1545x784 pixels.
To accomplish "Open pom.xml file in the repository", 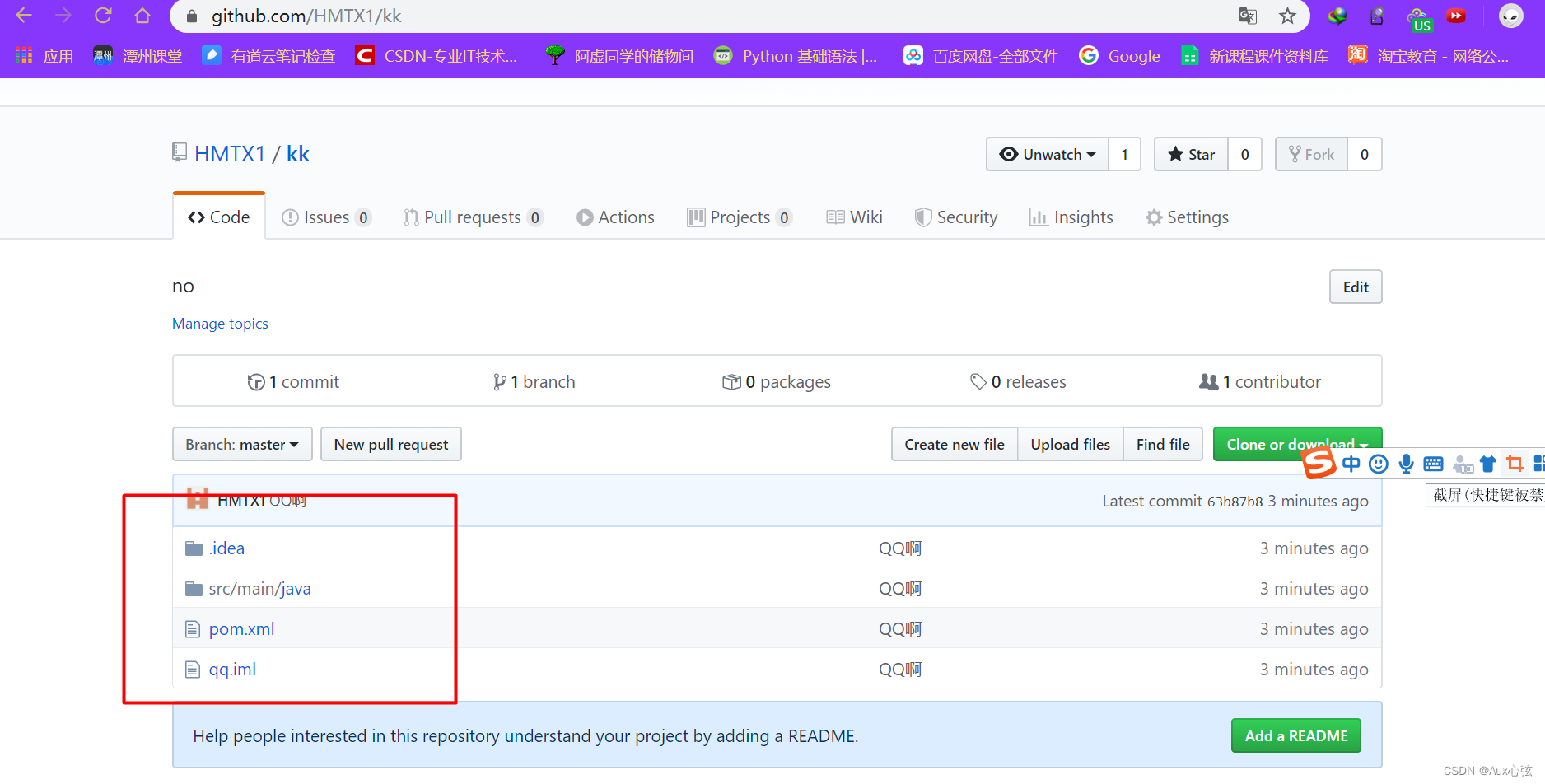I will coord(241,628).
